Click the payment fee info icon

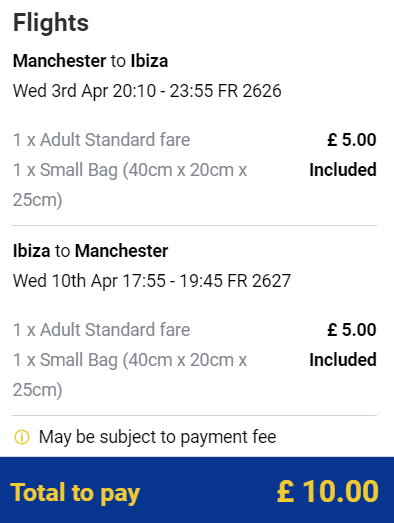click(22, 437)
